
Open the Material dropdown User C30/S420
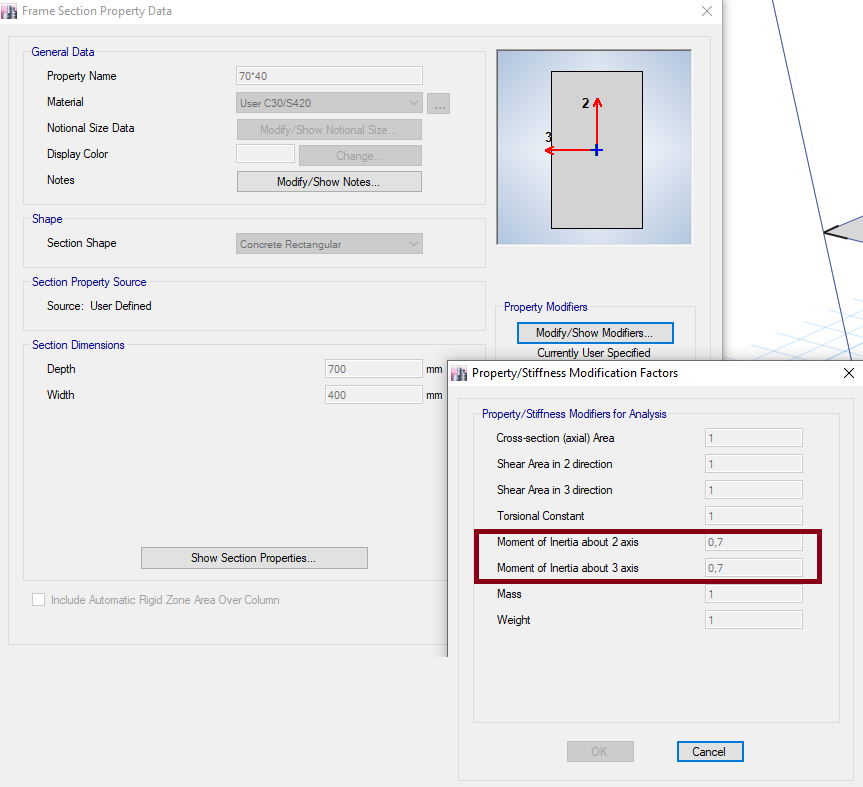click(329, 103)
